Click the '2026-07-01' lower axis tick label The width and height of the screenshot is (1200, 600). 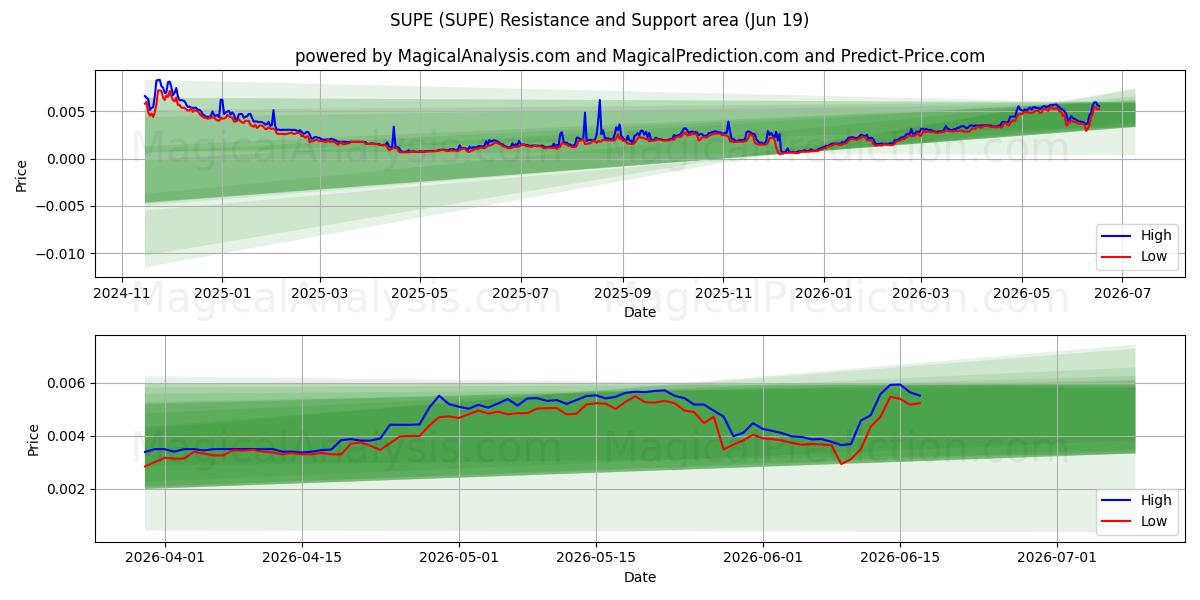point(1057,558)
